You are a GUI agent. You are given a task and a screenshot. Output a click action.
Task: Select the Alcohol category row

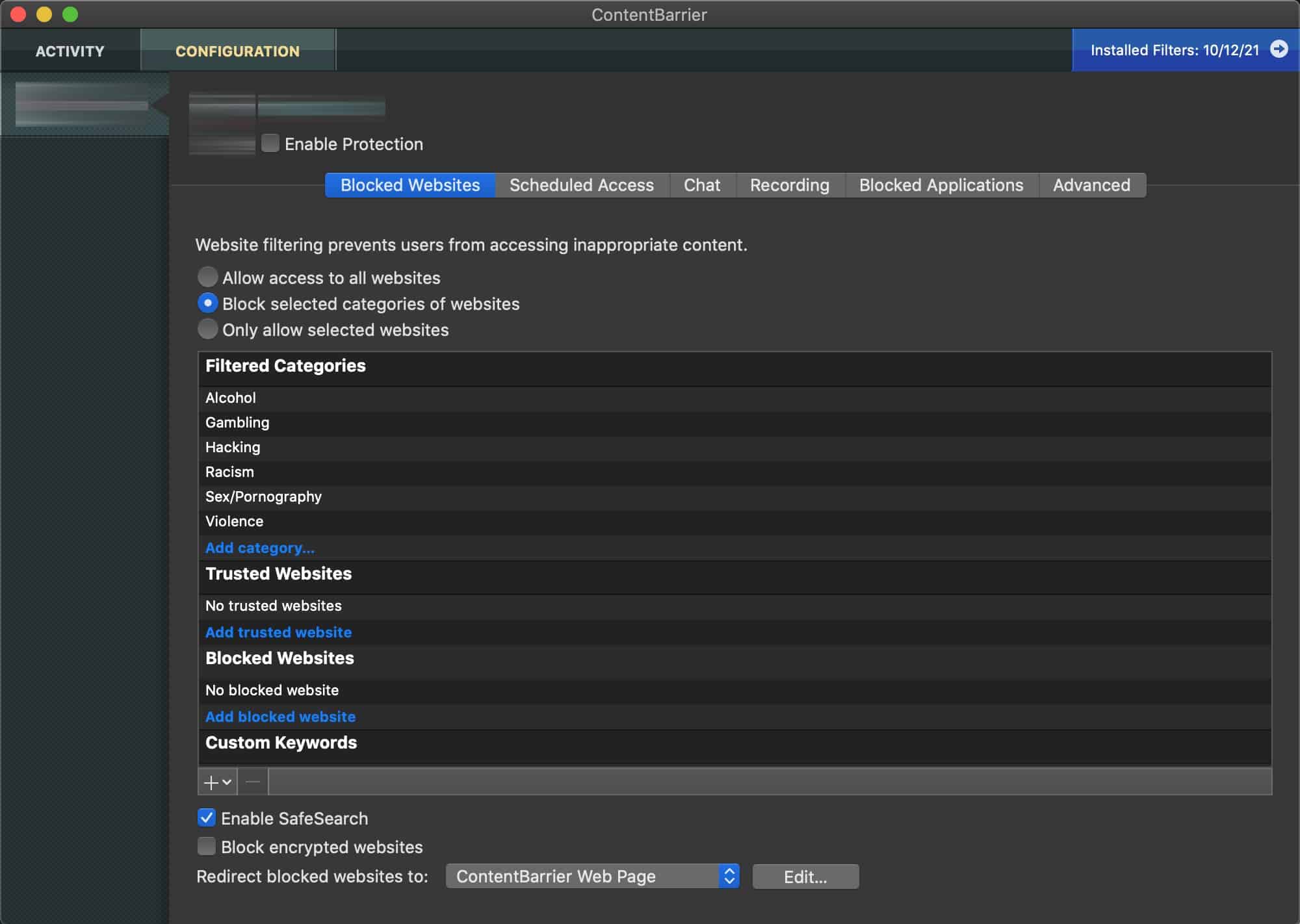tap(734, 398)
